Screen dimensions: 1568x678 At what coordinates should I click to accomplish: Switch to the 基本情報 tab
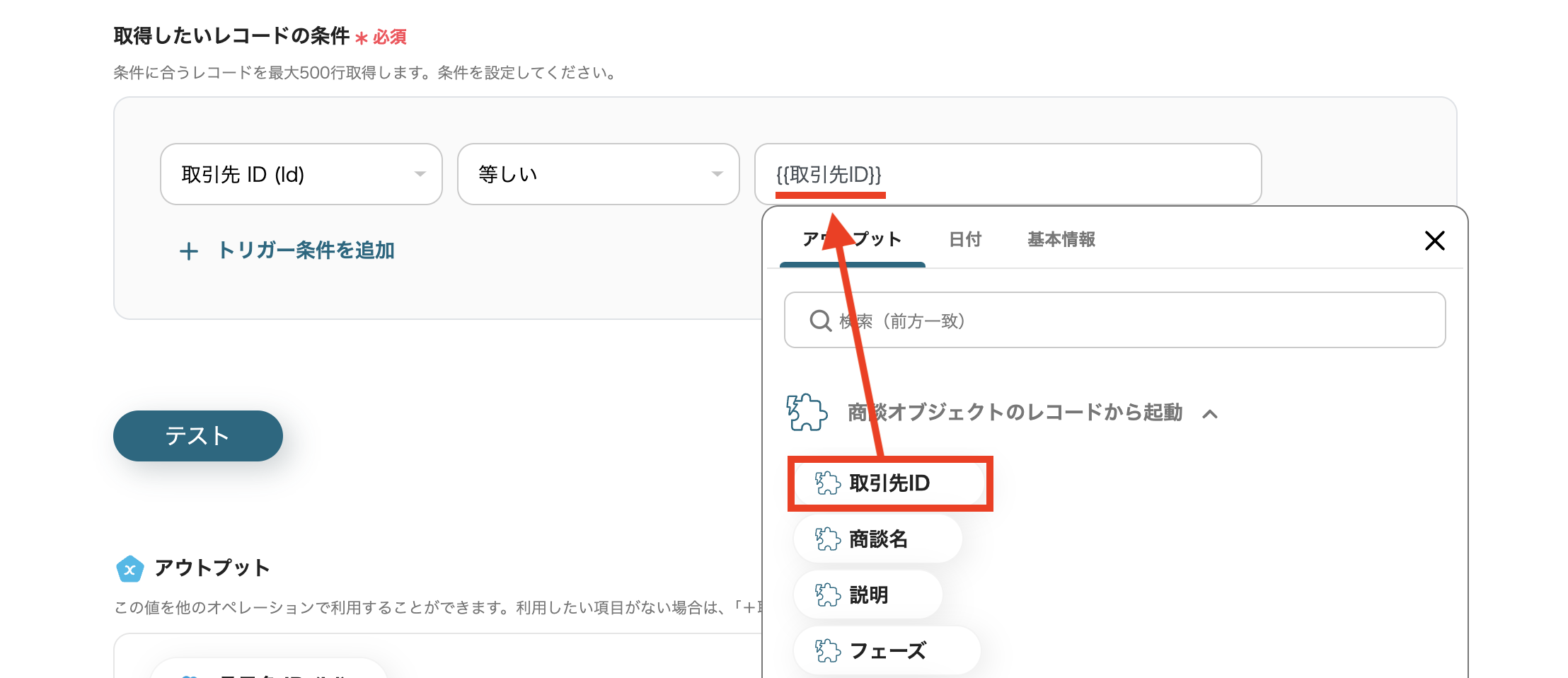point(1060,240)
